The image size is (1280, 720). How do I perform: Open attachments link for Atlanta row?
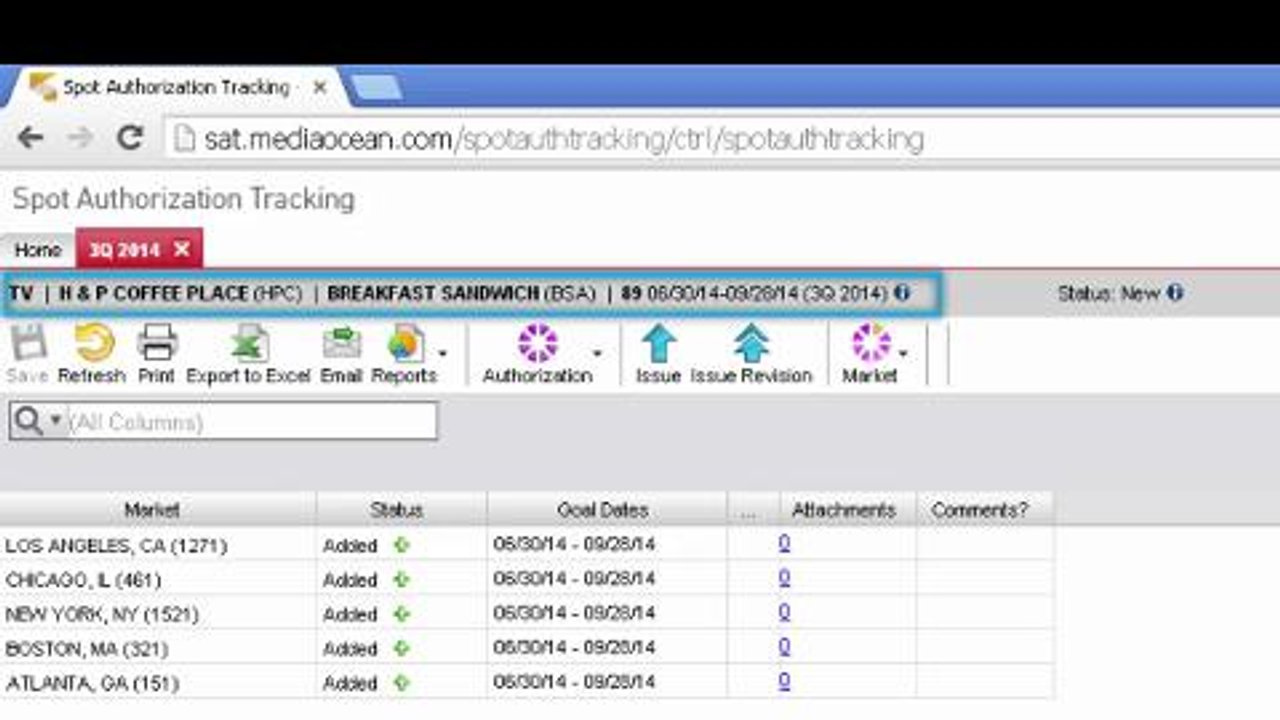(x=784, y=680)
